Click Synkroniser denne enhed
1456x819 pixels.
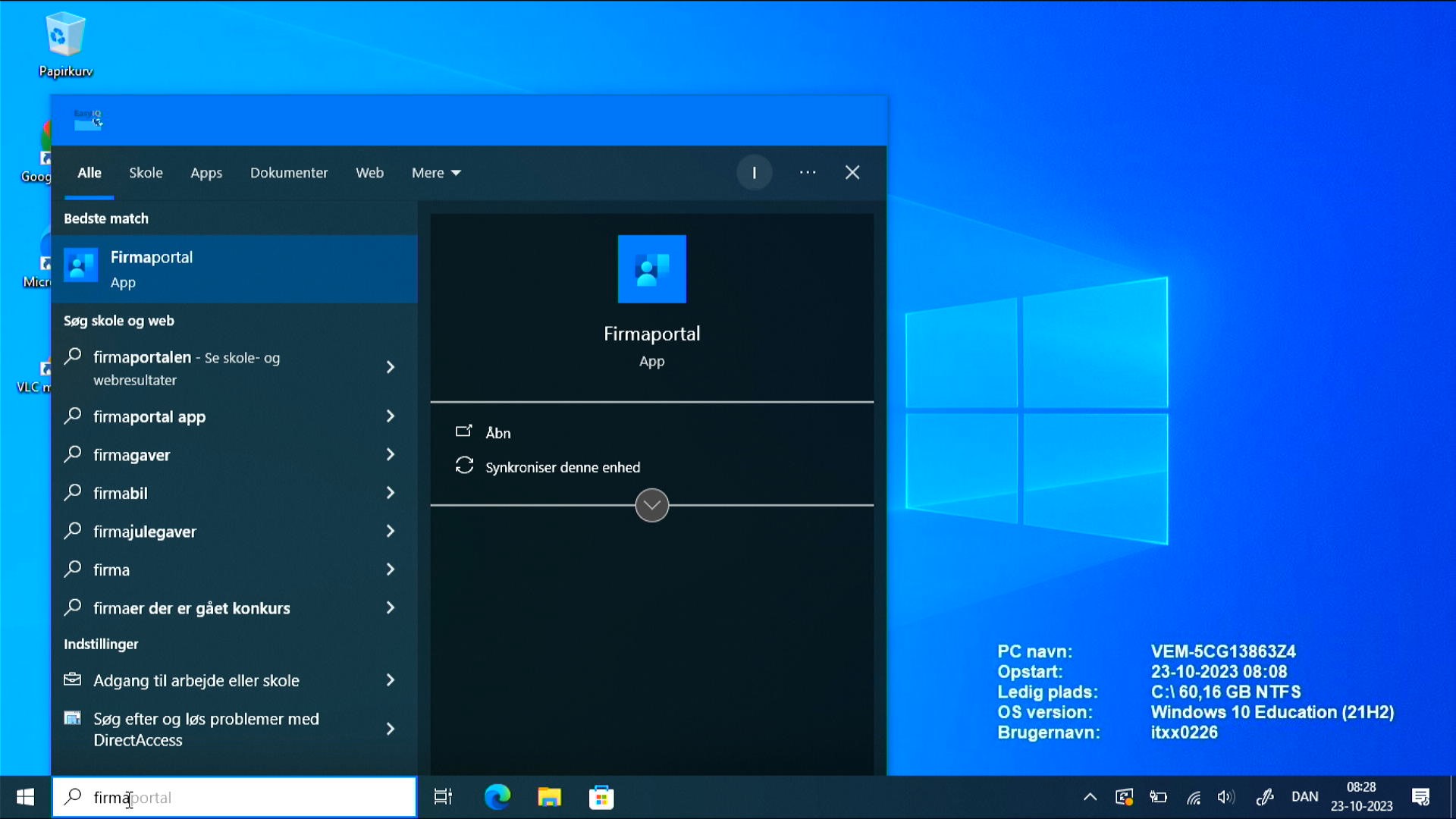coord(562,467)
